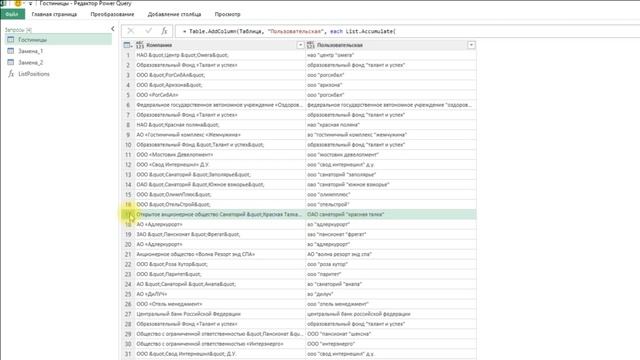
Task: Open the table menu icon in grid corner
Action: 128,45
